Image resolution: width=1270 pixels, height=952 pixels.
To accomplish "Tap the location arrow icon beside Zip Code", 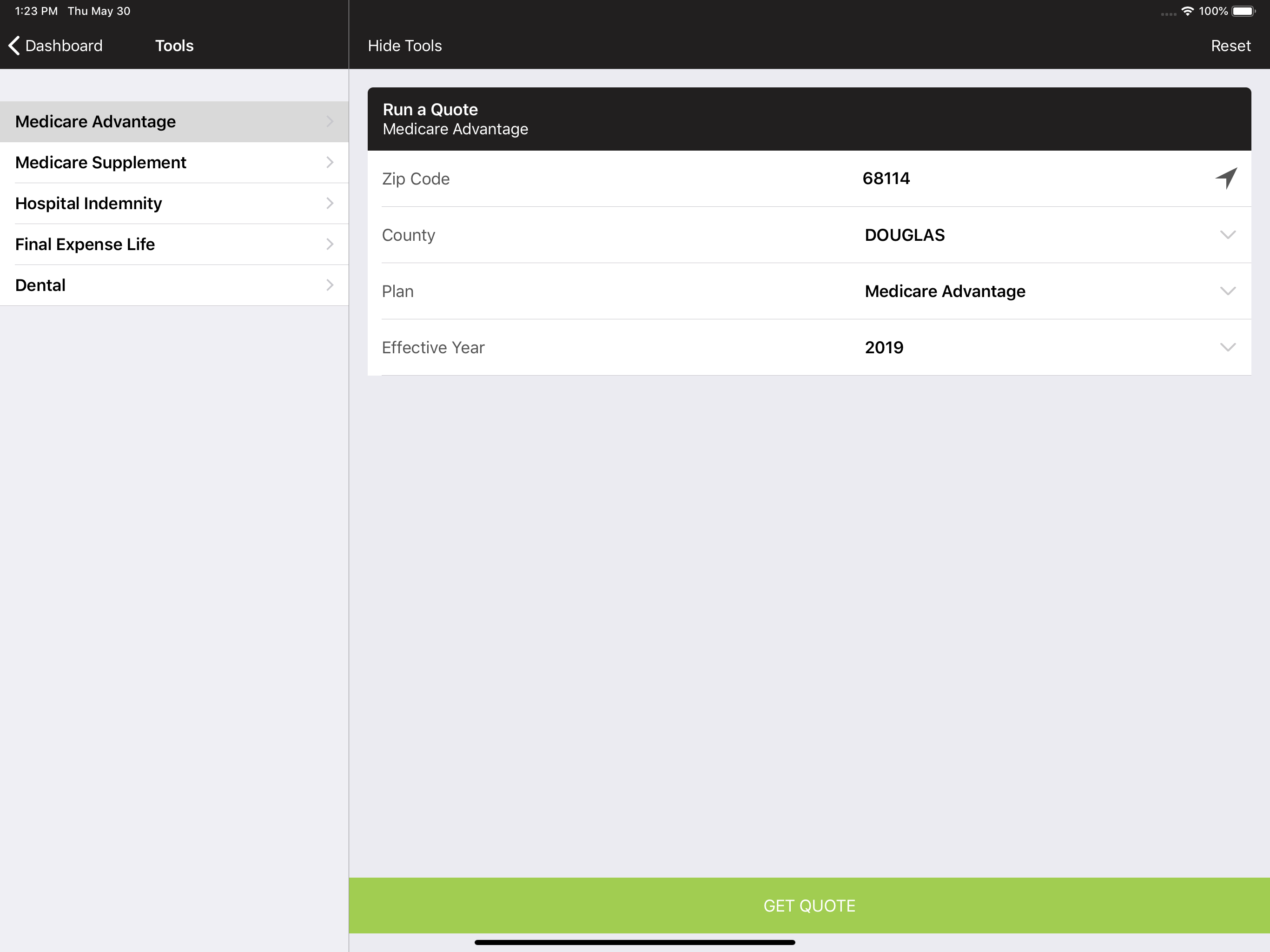I will pyautogui.click(x=1226, y=178).
